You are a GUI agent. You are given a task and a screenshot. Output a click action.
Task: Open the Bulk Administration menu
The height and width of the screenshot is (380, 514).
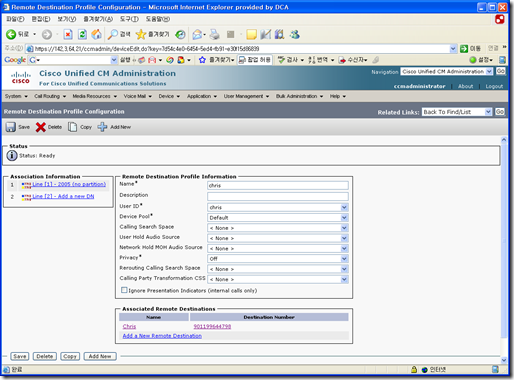(x=299, y=96)
